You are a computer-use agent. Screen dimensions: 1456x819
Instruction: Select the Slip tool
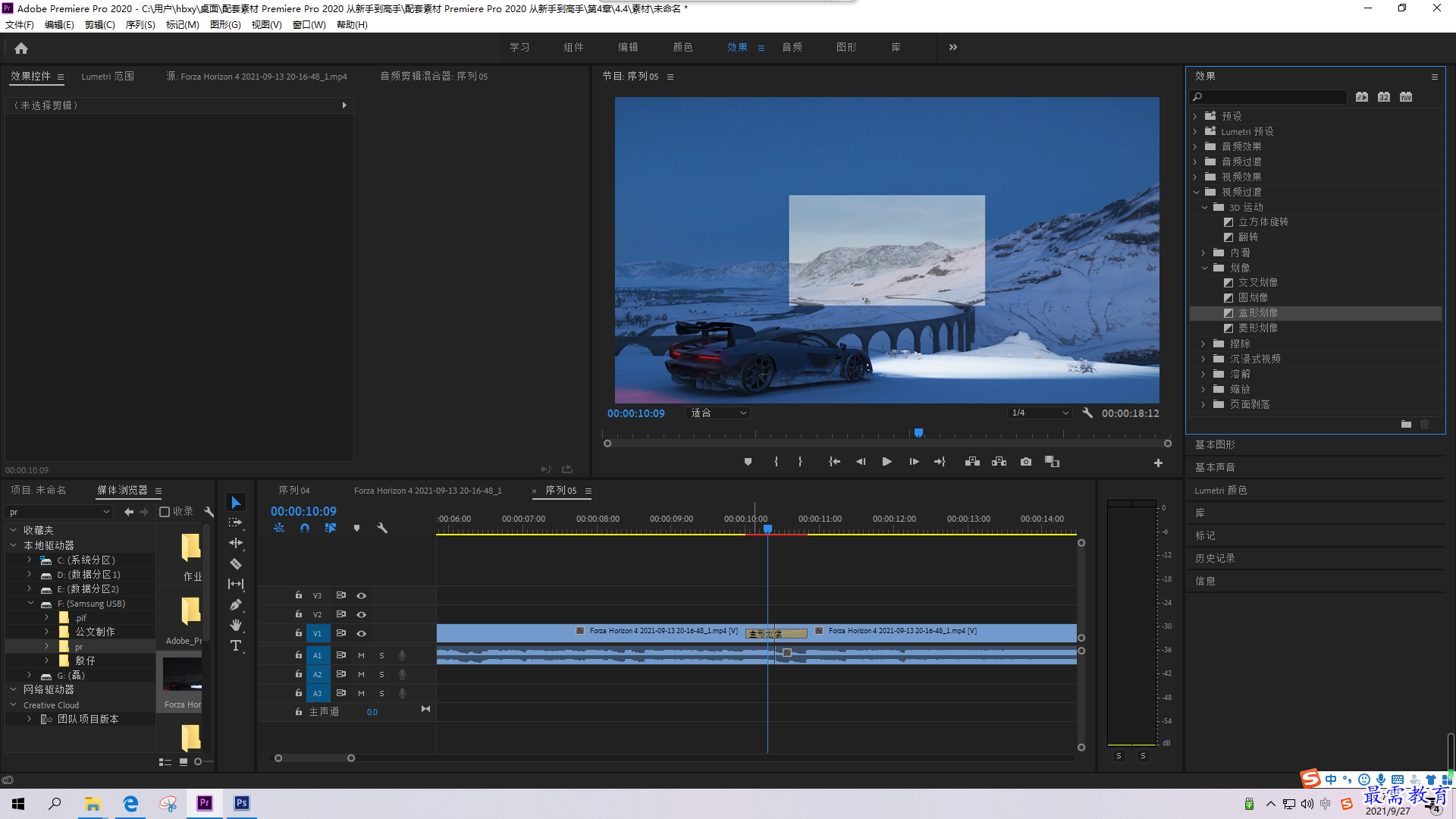pos(236,584)
